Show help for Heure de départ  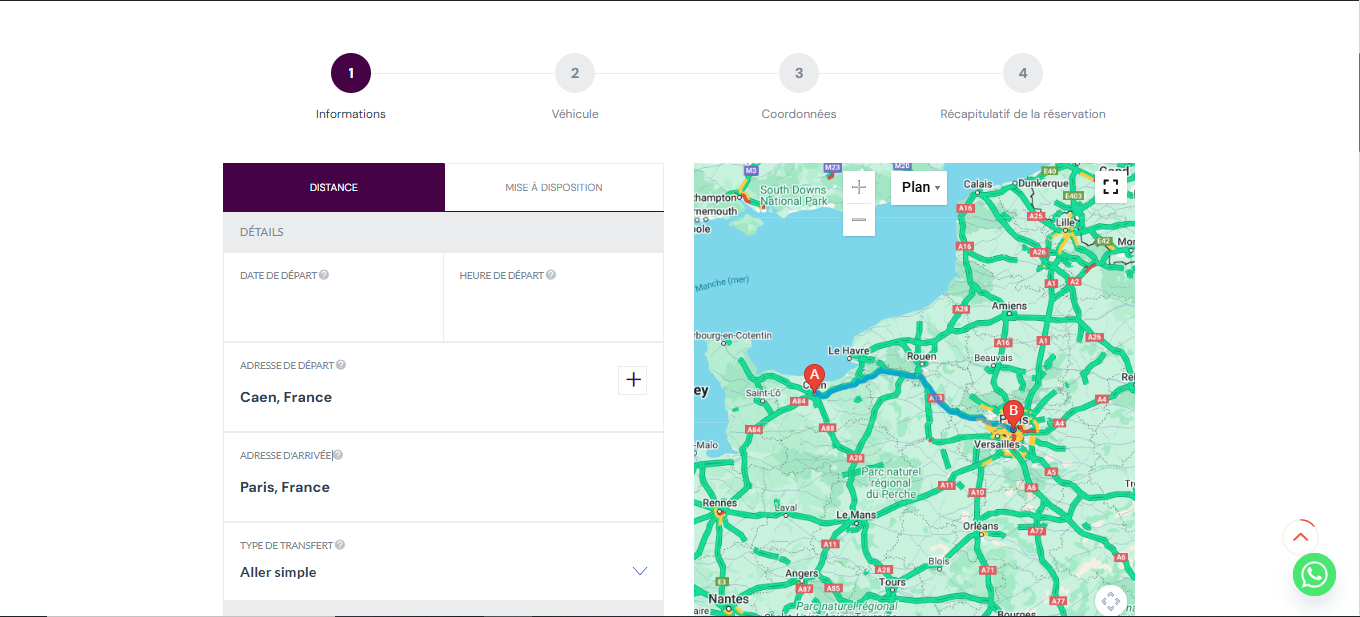[x=551, y=275]
